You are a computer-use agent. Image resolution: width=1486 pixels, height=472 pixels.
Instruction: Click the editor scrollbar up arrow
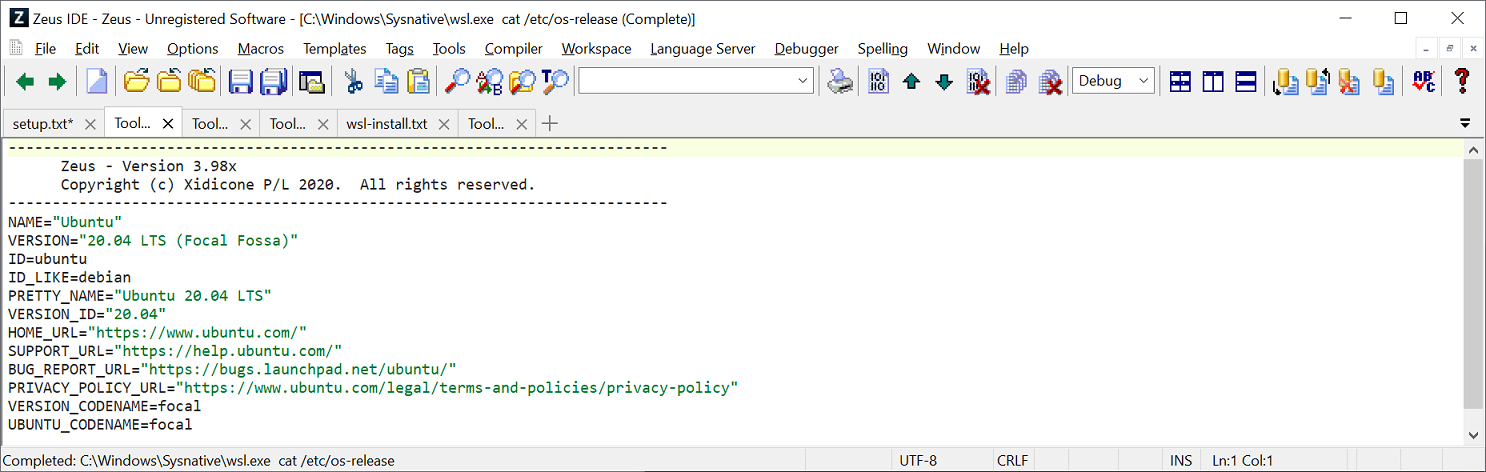pyautogui.click(x=1474, y=149)
